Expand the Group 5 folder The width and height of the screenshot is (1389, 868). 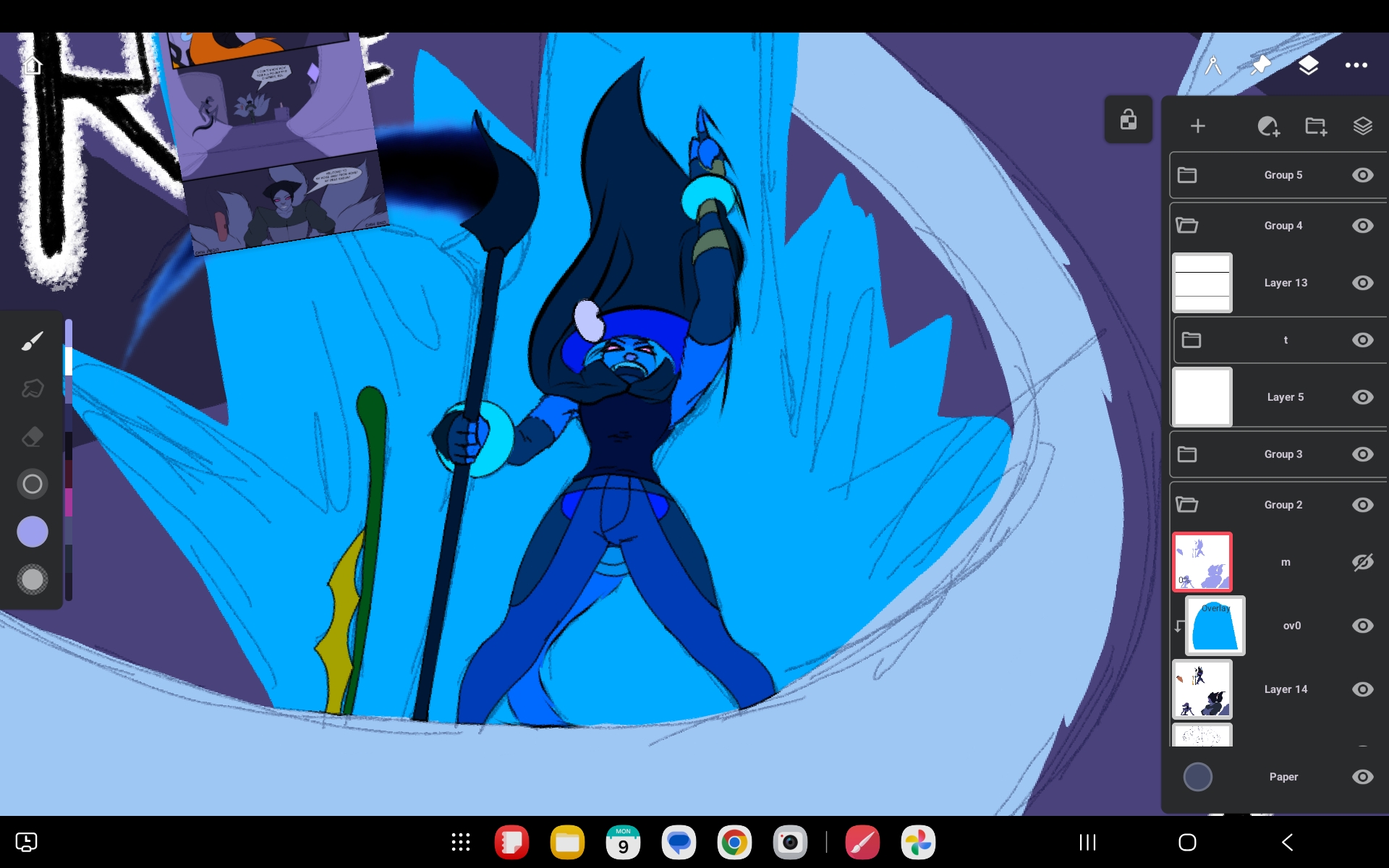tap(1187, 175)
